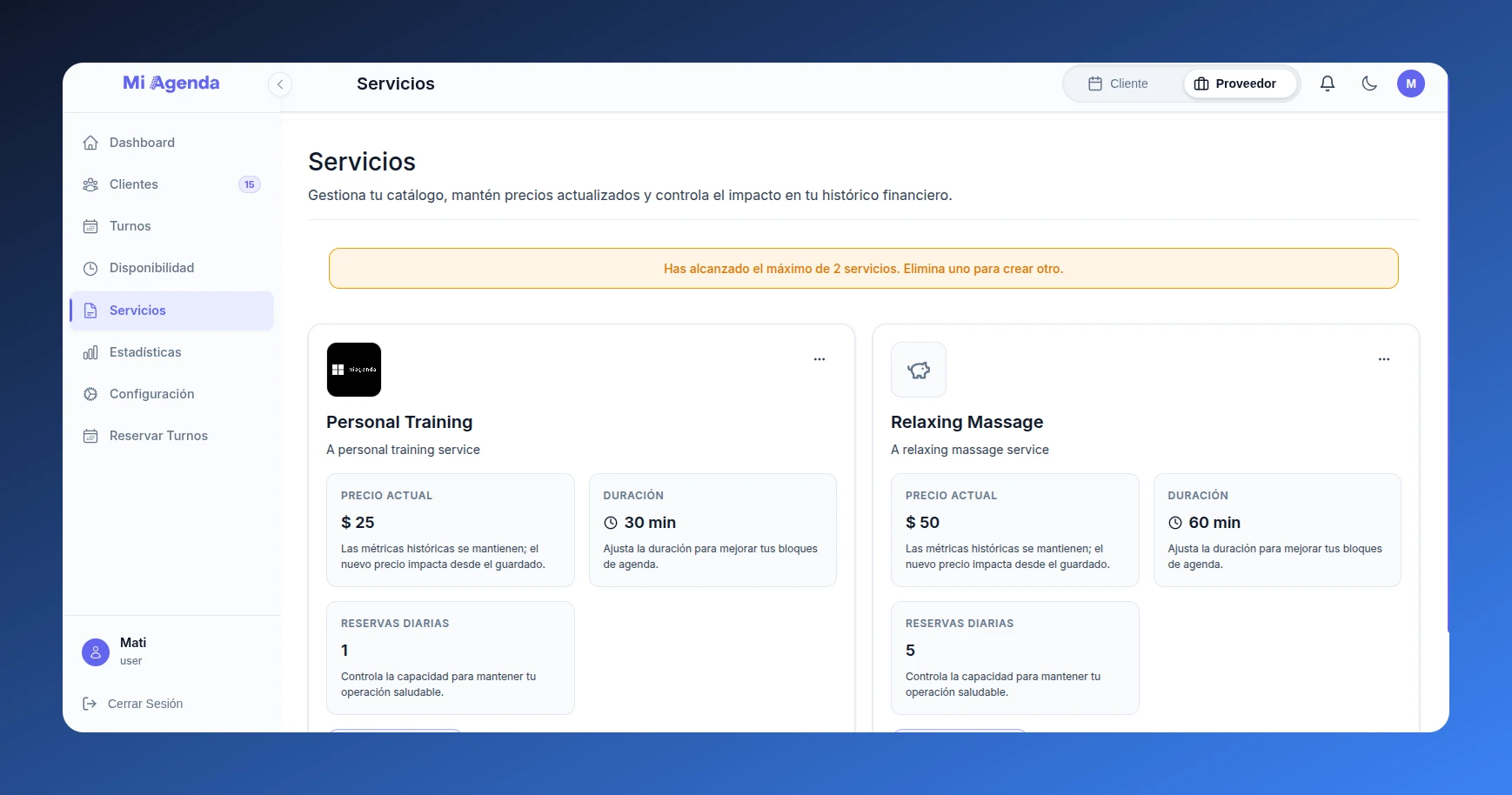Open options menu for Personal Training card

(x=820, y=359)
